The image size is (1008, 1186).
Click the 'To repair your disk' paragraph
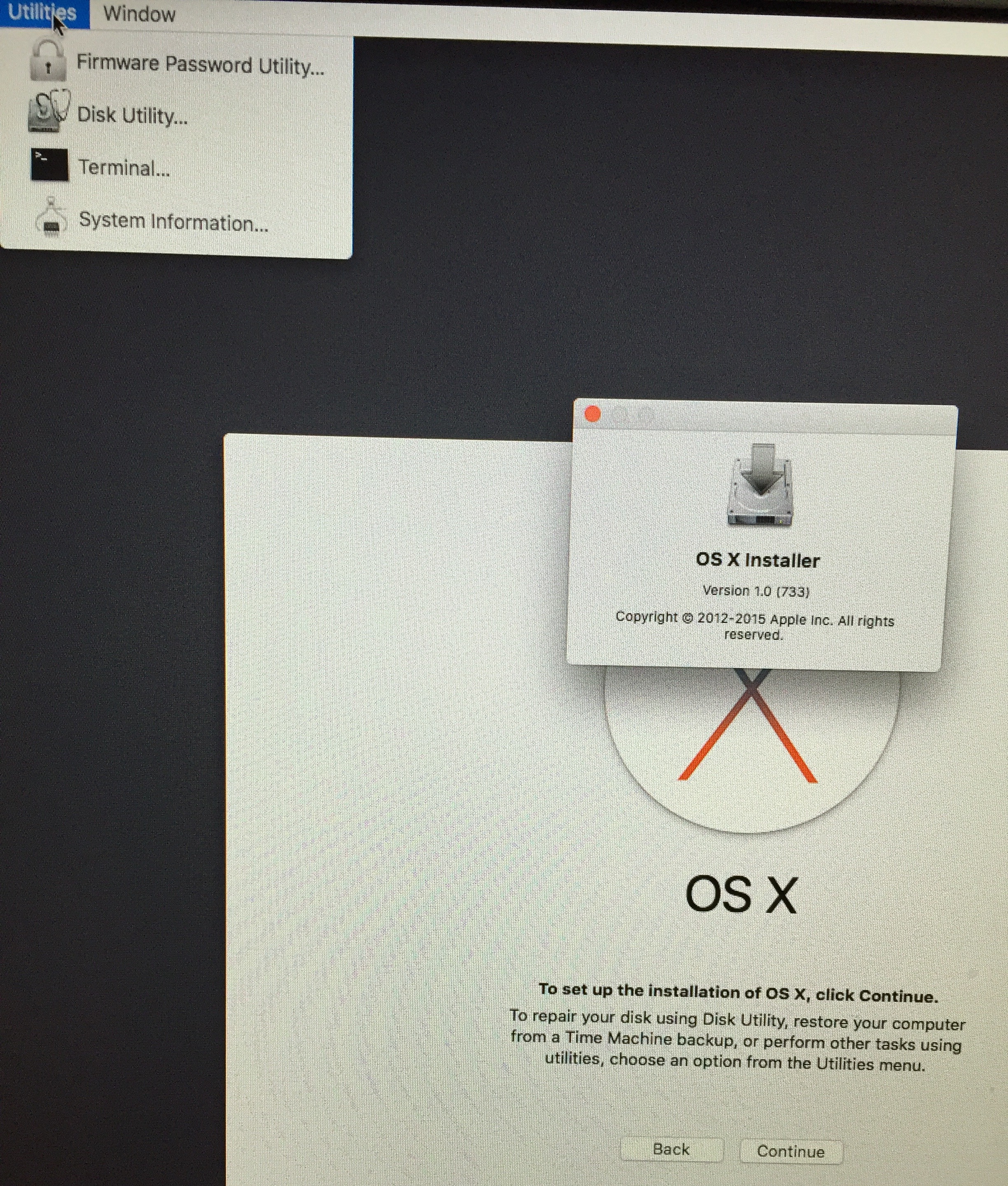coord(737,1041)
